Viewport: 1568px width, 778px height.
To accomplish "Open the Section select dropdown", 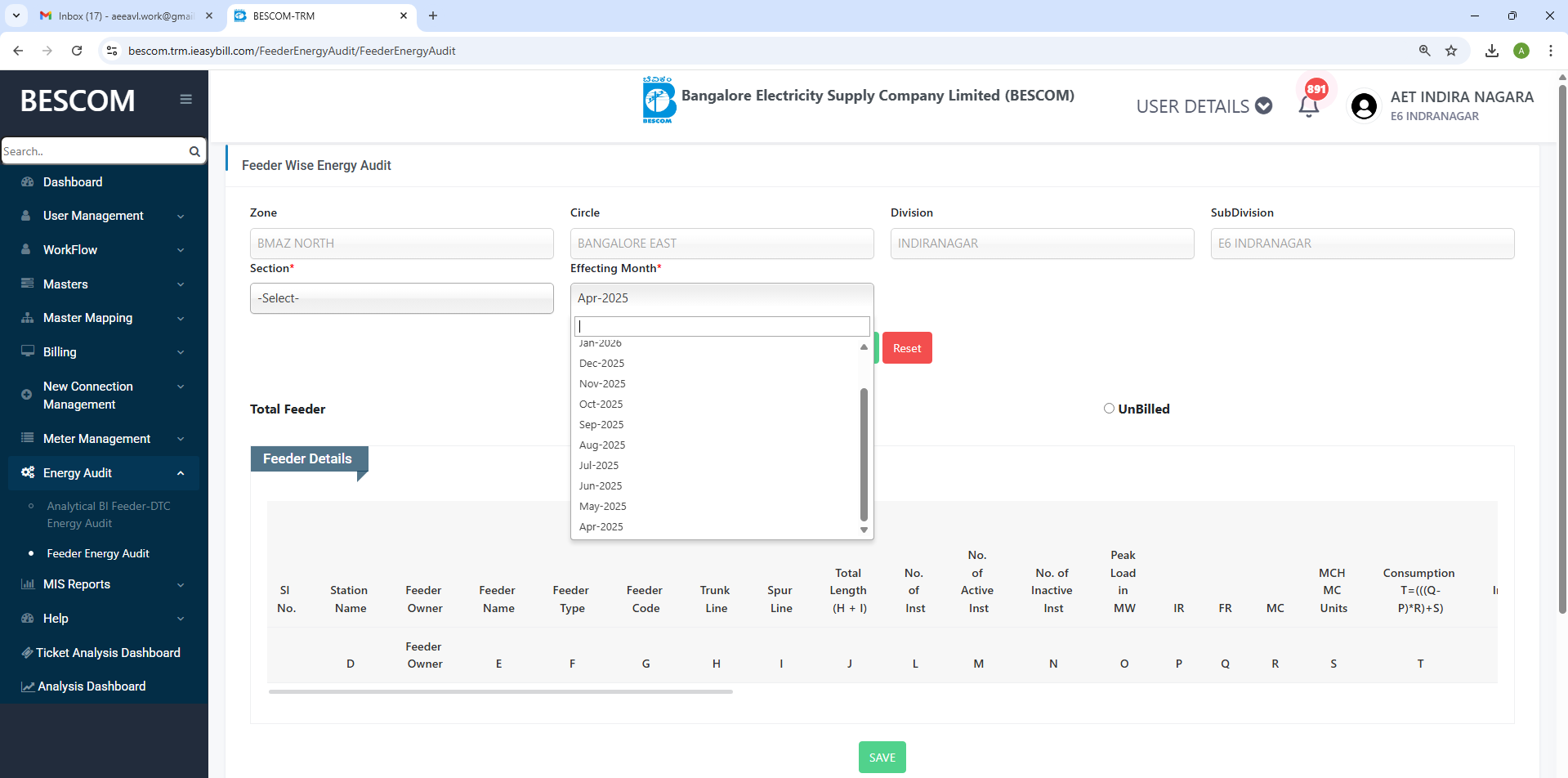I will [402, 298].
